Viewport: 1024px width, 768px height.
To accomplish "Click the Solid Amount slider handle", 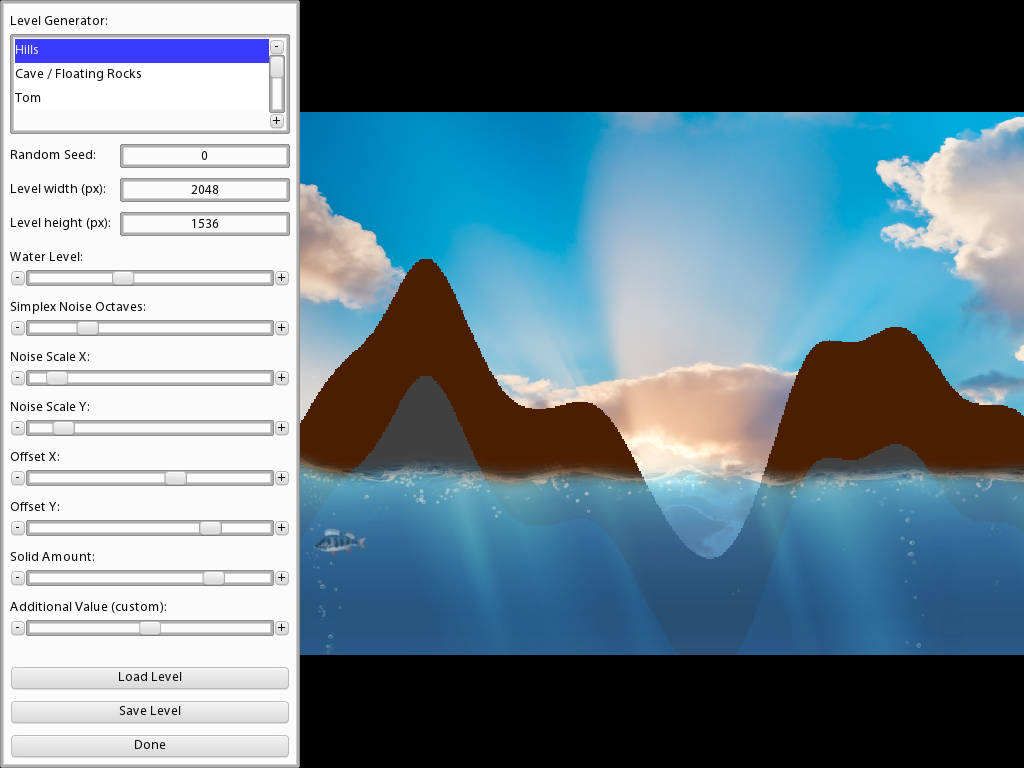I will (213, 578).
